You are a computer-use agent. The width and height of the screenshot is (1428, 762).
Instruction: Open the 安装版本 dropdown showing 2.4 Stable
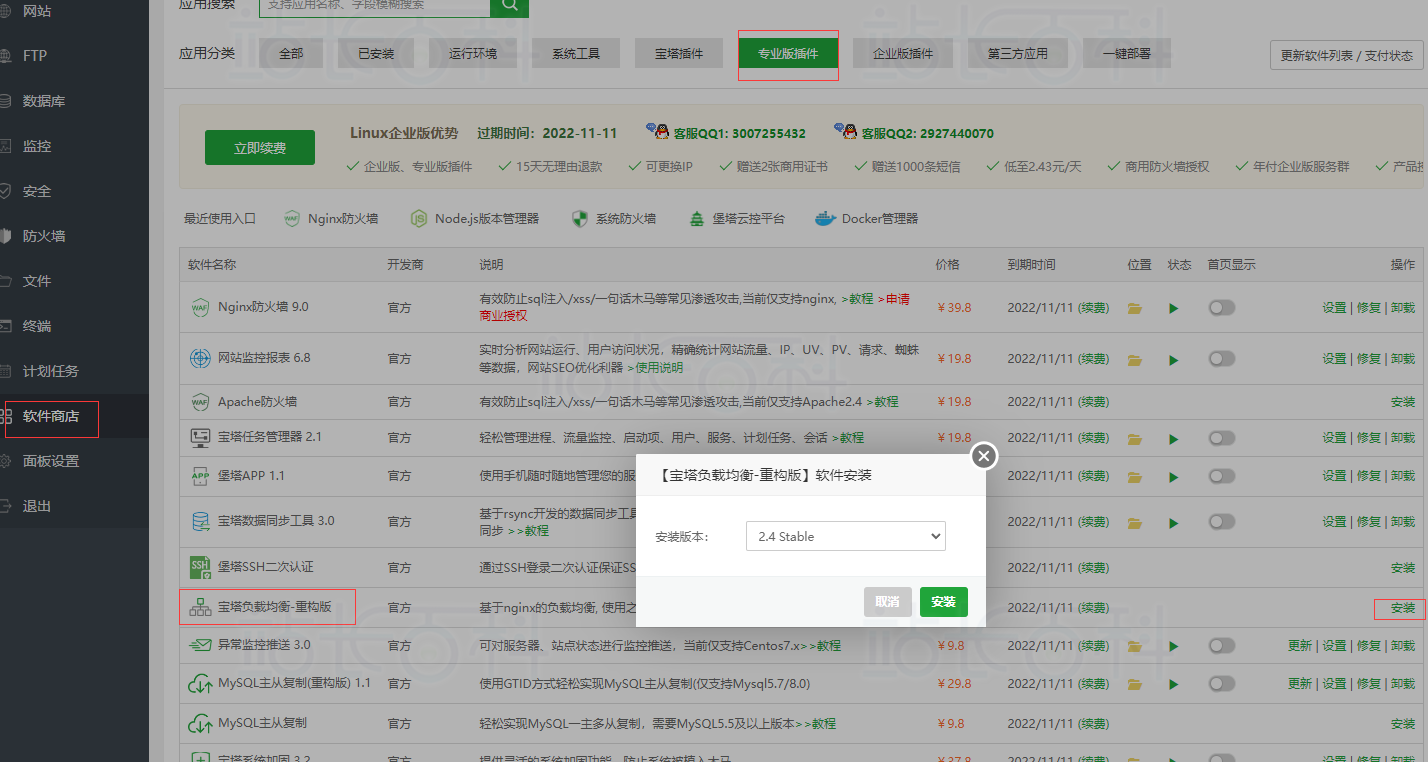point(845,536)
